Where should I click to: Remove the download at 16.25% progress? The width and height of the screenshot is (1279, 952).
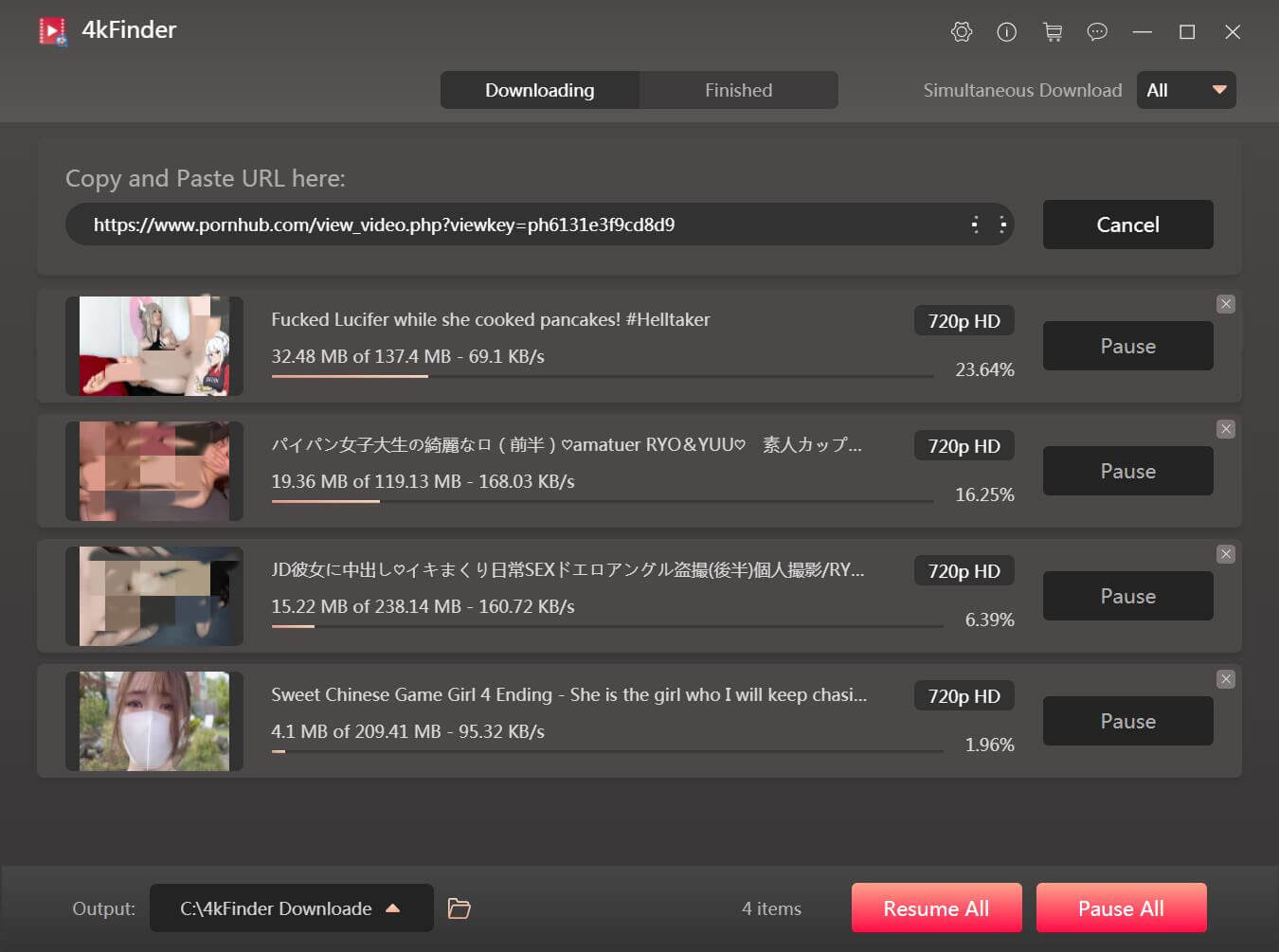coord(1226,429)
